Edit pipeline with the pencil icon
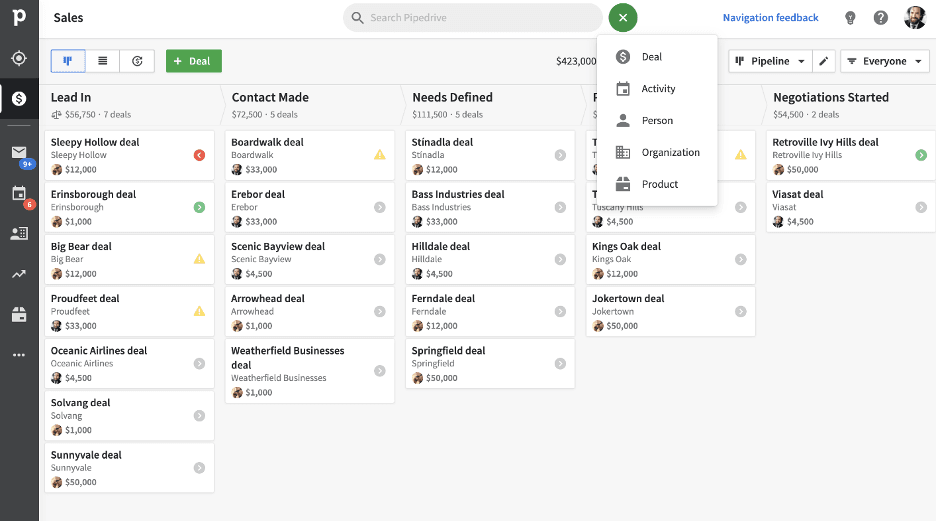Image resolution: width=936 pixels, height=522 pixels. pos(824,61)
